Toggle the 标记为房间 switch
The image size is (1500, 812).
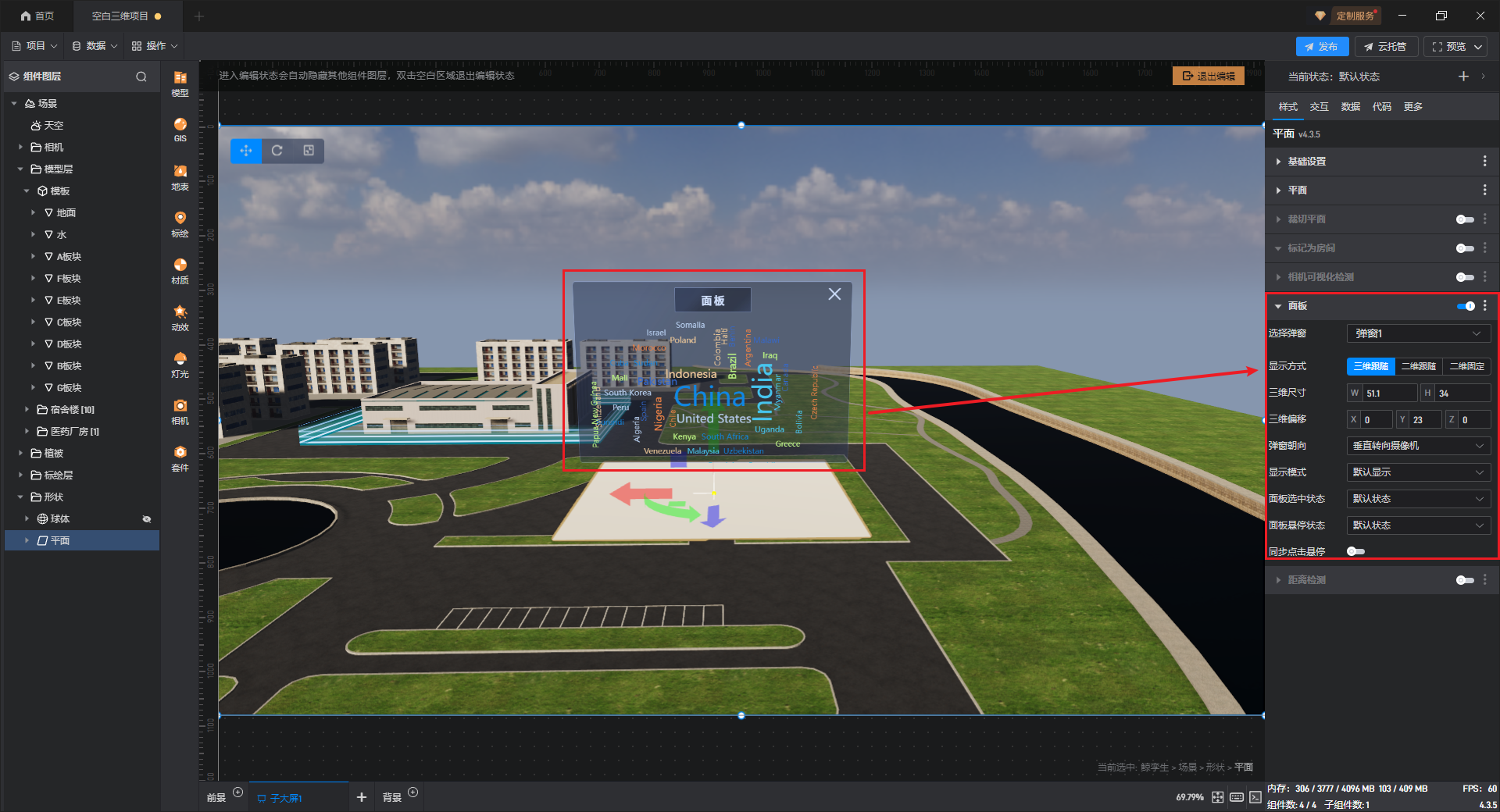(x=1465, y=248)
